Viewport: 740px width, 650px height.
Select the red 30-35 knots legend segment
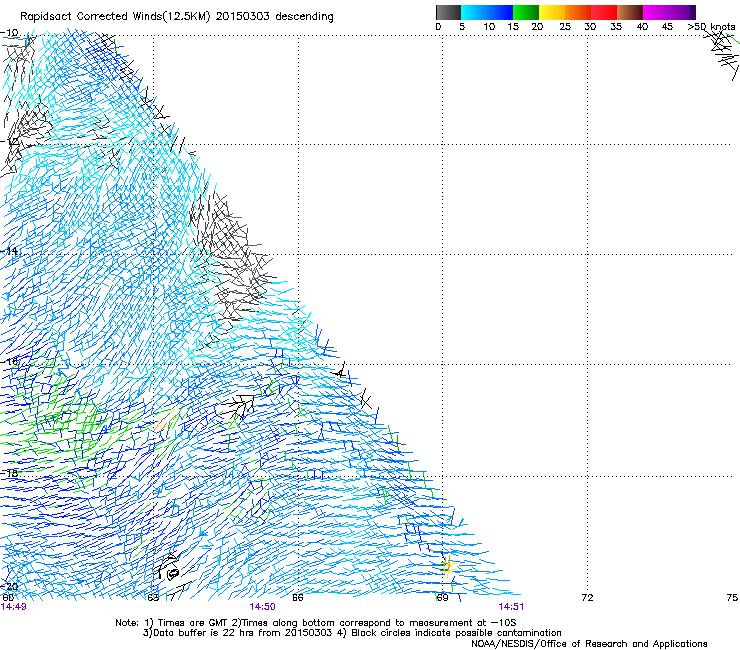[x=604, y=12]
